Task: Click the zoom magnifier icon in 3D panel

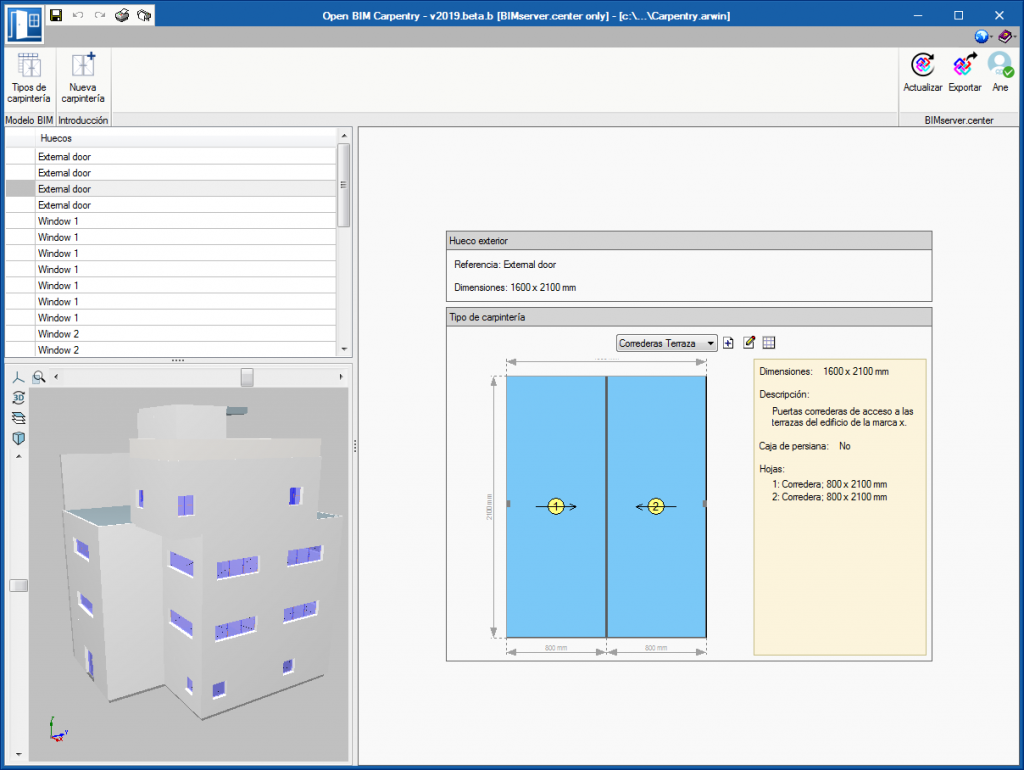Action: point(39,377)
